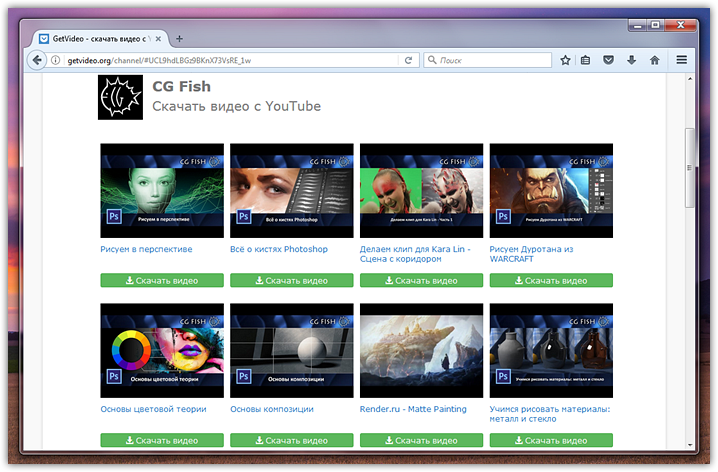Image resolution: width=718 pixels, height=472 pixels.
Task: Download 'Основы цветовой теории' video button
Action: (x=162, y=440)
